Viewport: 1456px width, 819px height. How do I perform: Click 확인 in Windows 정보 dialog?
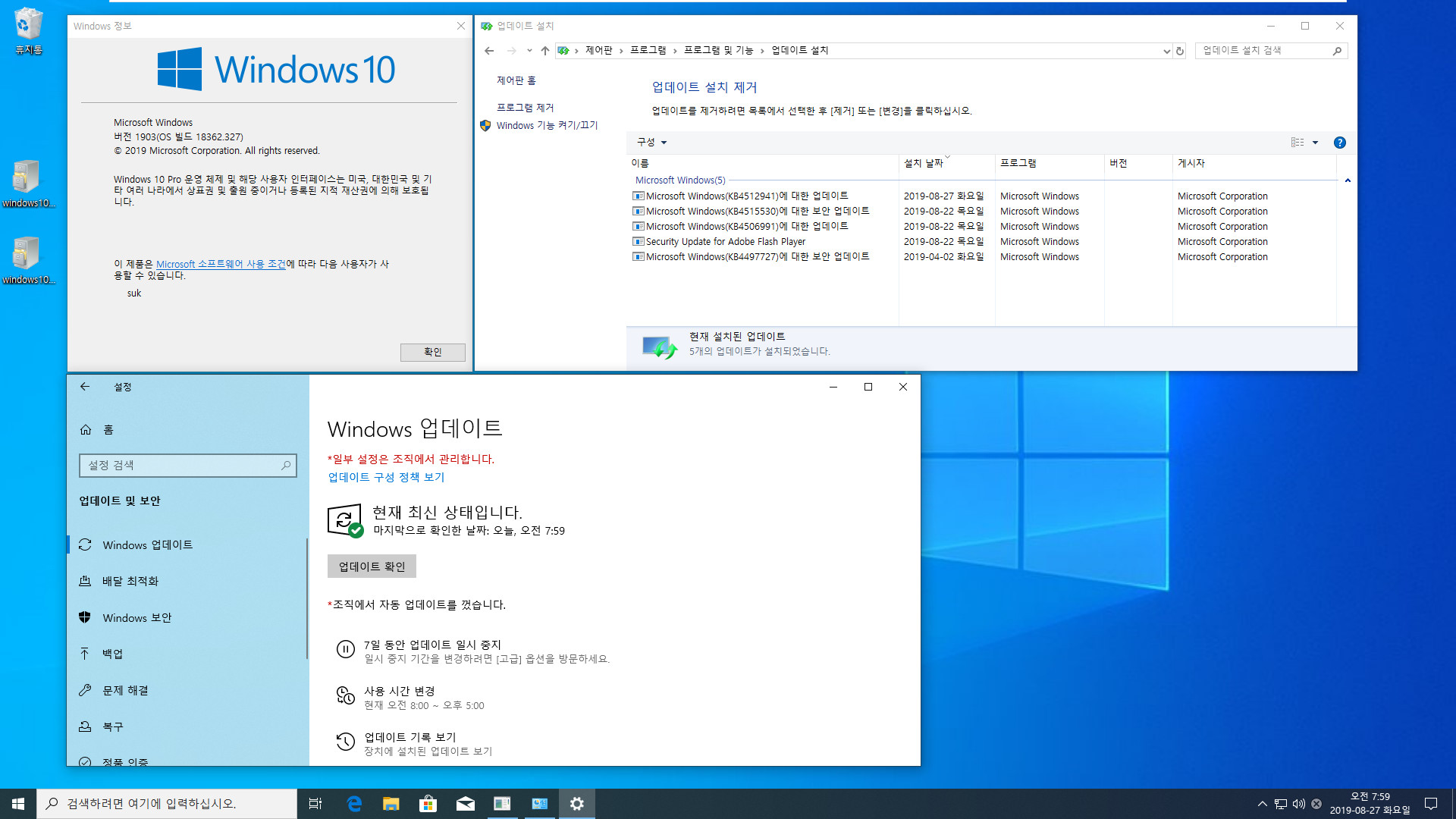(432, 352)
